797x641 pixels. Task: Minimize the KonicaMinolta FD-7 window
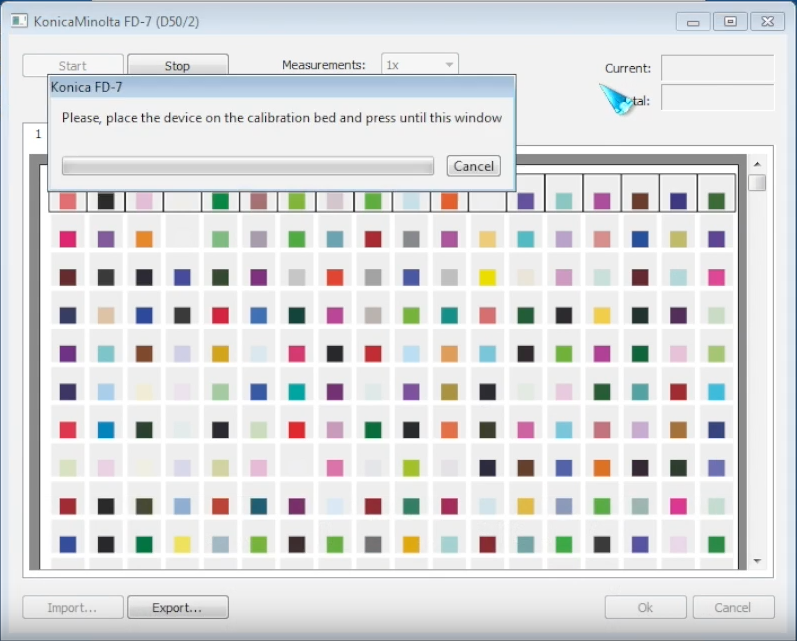click(693, 22)
